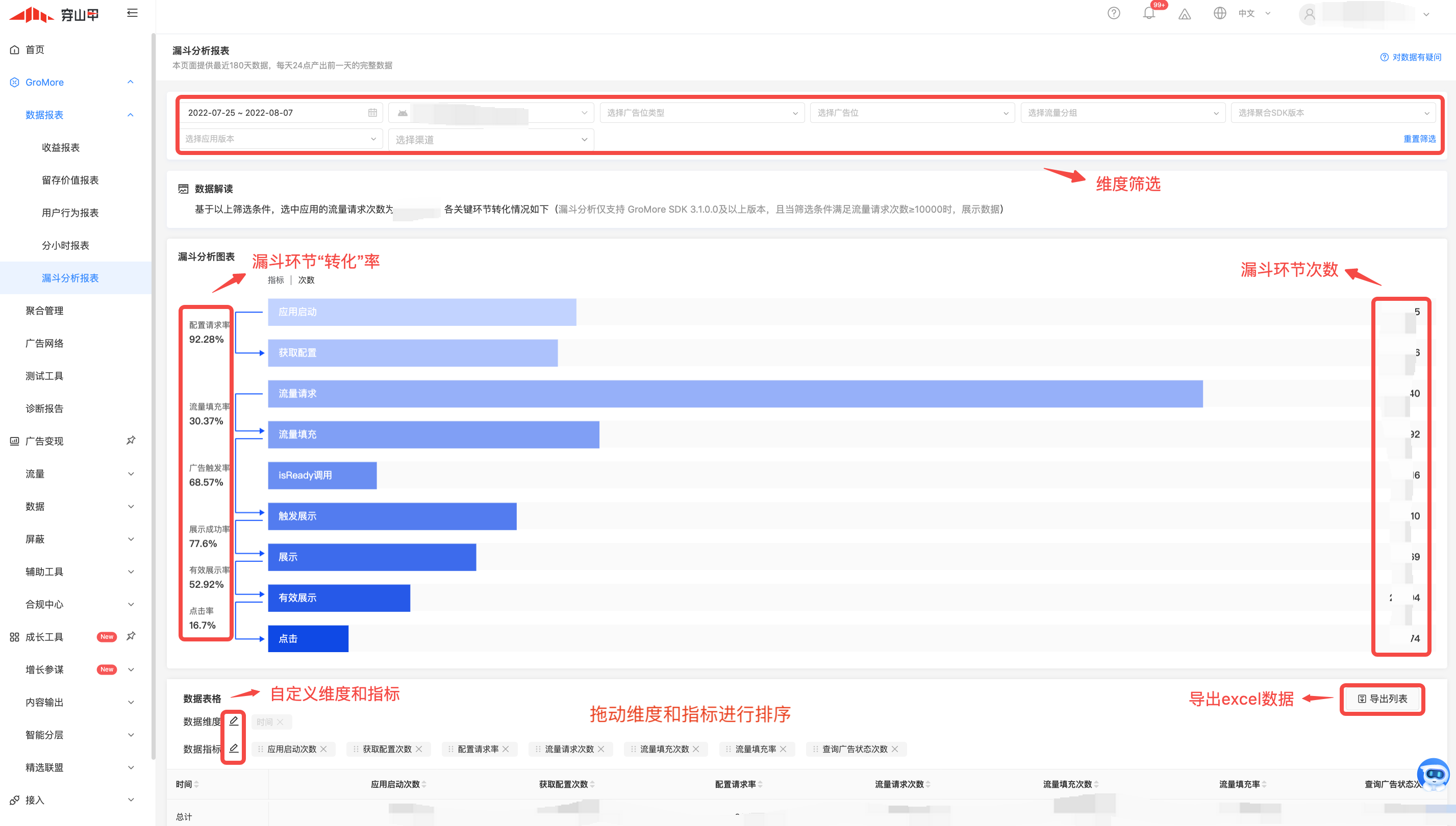Collapse the GroMore section chevron
Viewport: 1456px width, 826px height.
tap(131, 82)
